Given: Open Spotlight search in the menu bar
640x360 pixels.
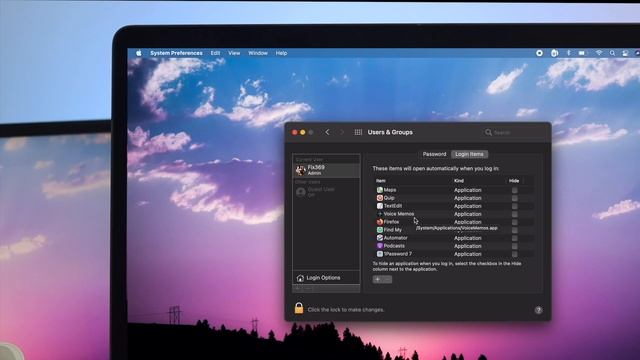Looking at the screenshot, I should tap(612, 53).
